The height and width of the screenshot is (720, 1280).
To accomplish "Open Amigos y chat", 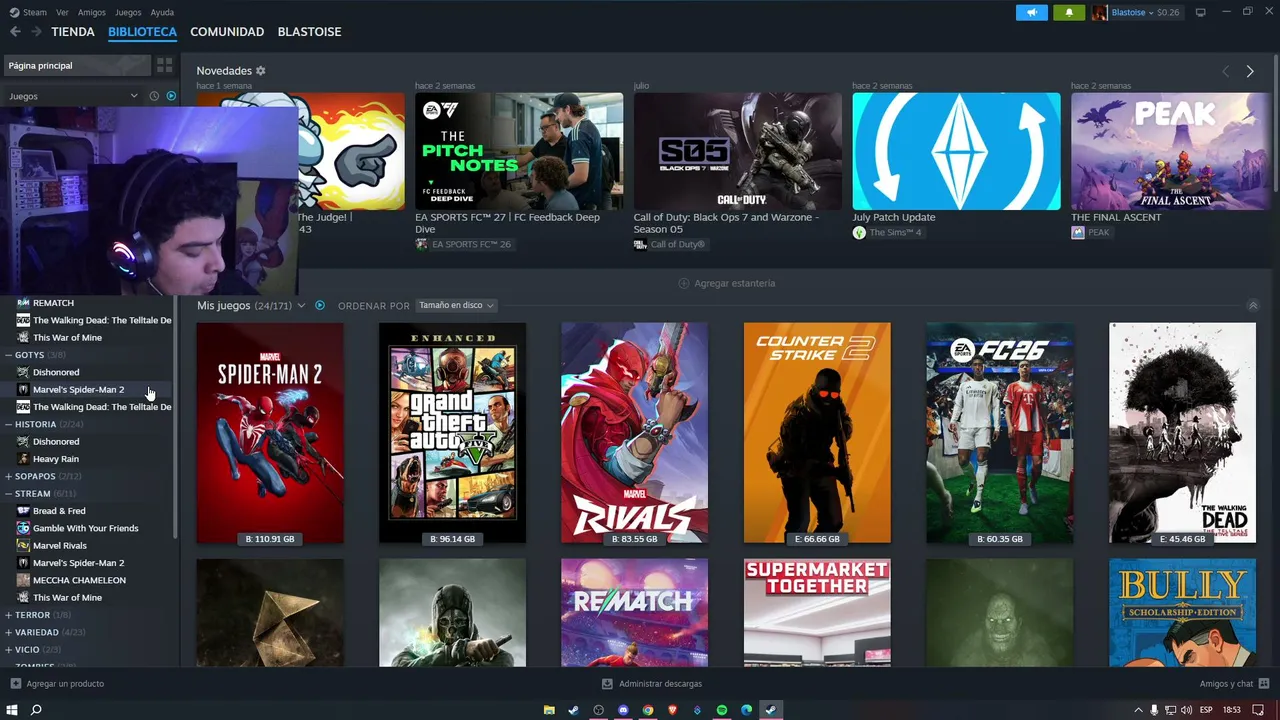I will (1234, 684).
